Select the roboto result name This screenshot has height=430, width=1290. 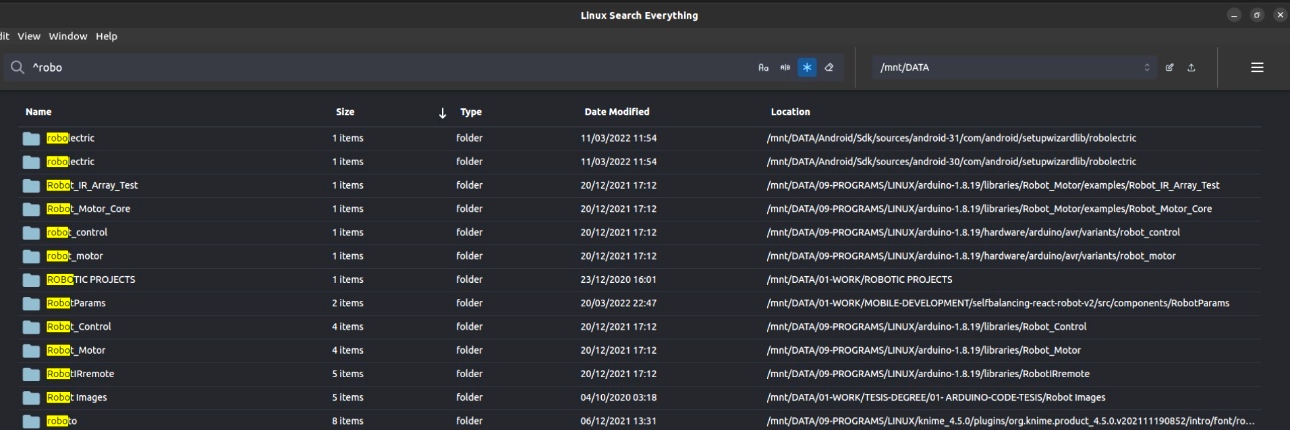click(61, 421)
